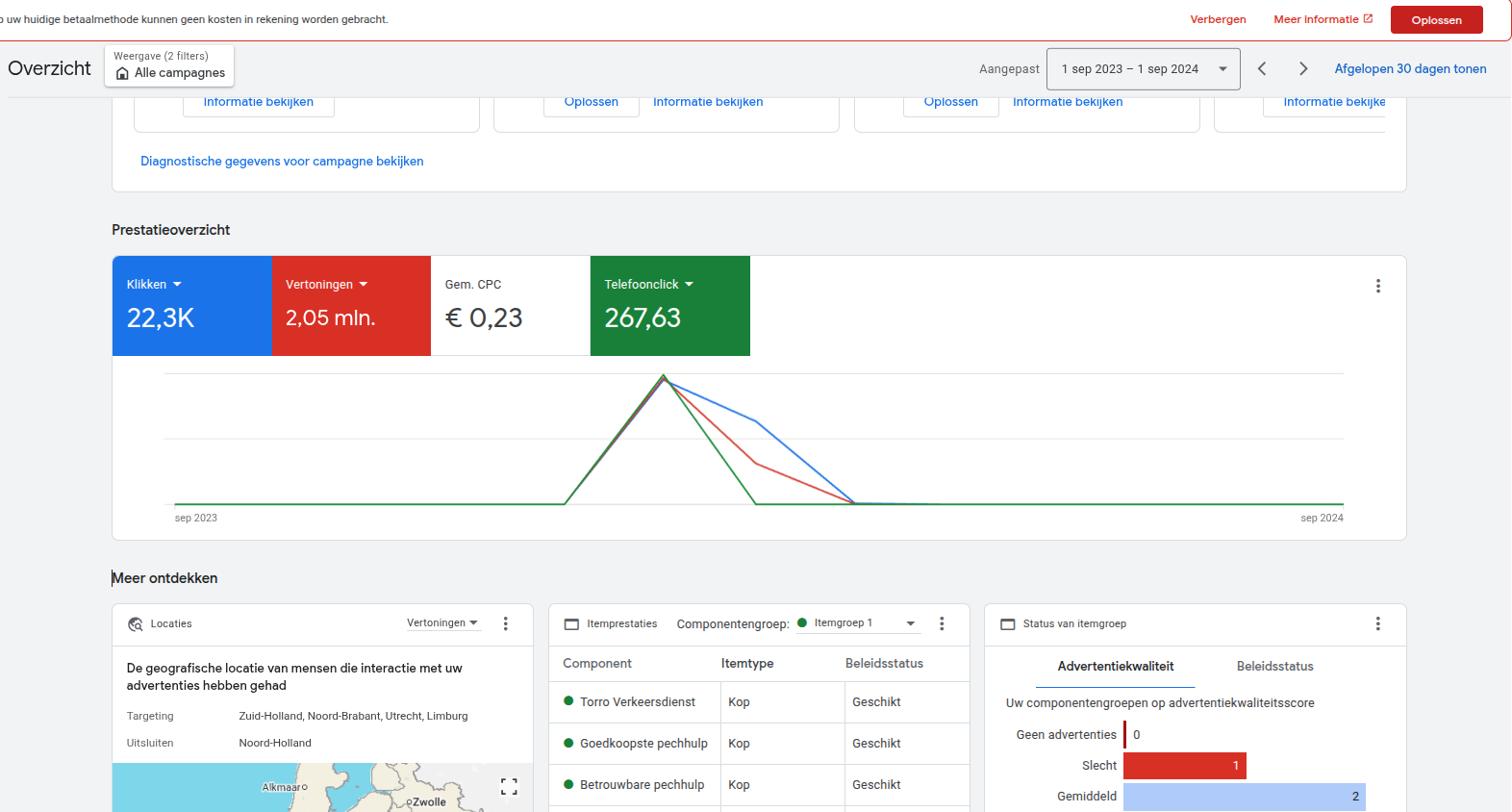
Task: Click the Betrouwbare pechhulp row
Action: [759, 785]
